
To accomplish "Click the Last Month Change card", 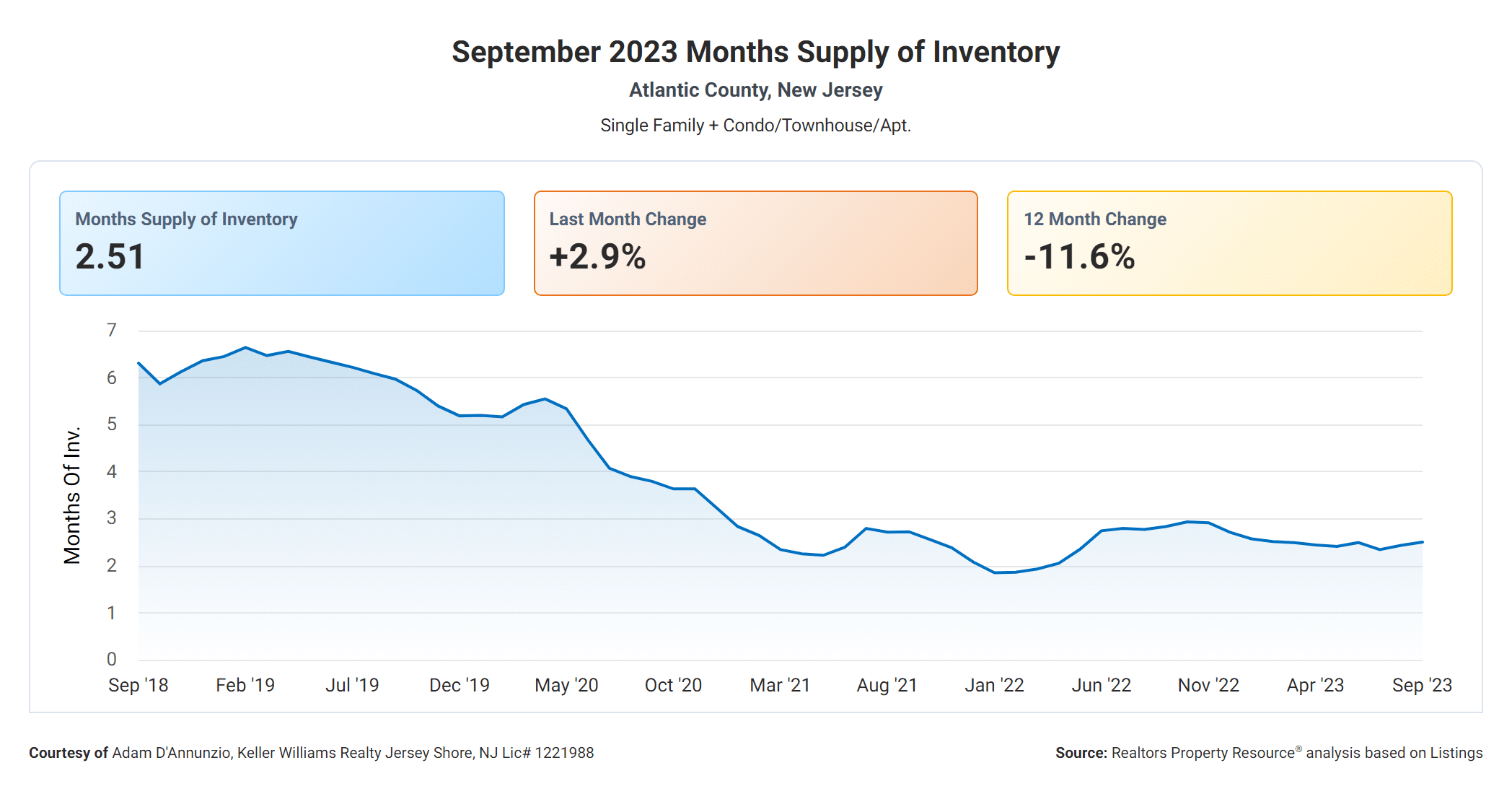I will tap(755, 243).
